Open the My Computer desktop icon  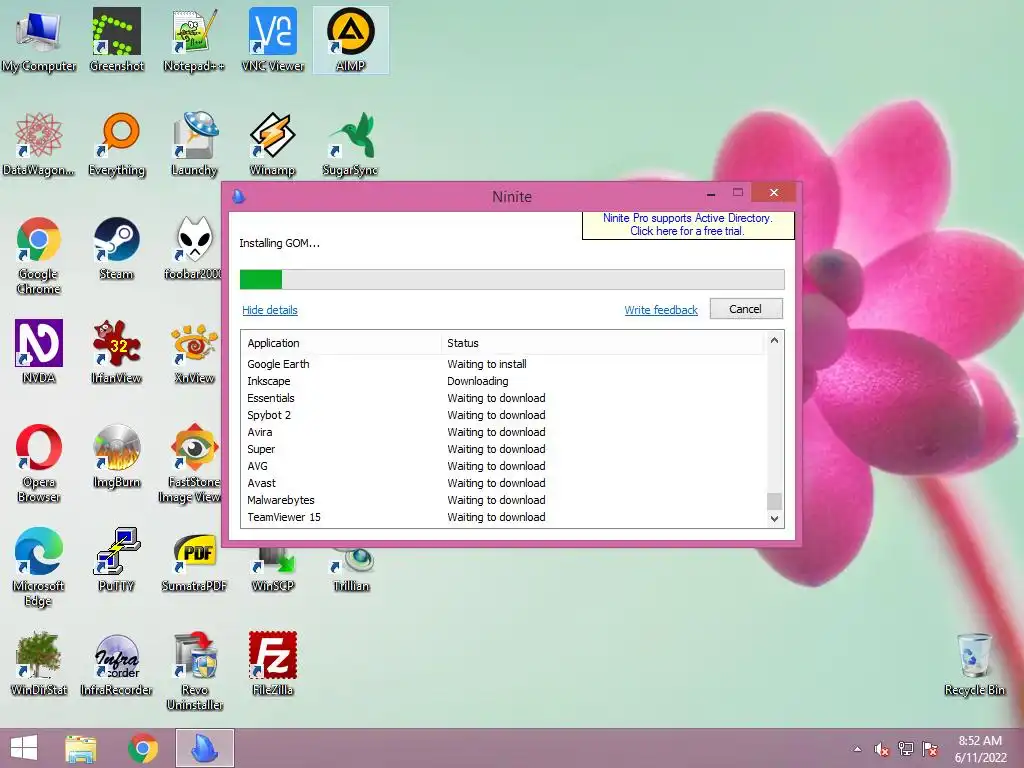tap(39, 40)
